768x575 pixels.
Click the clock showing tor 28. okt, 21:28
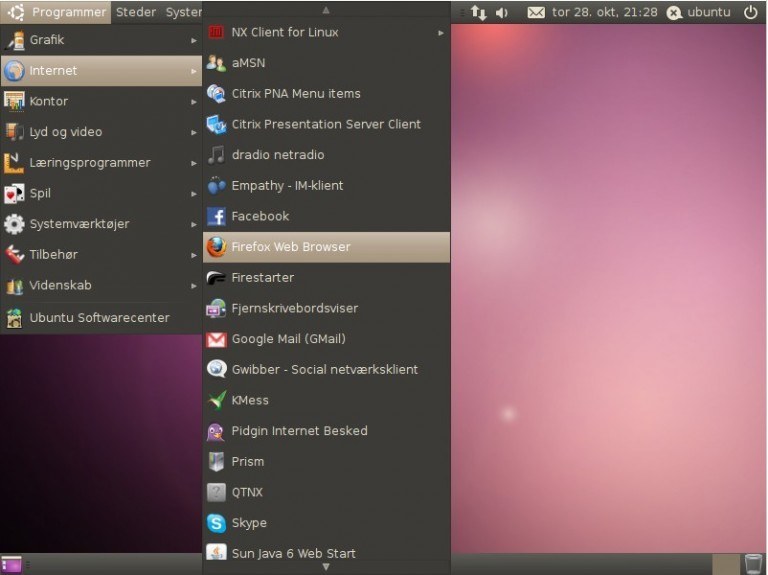click(x=604, y=12)
